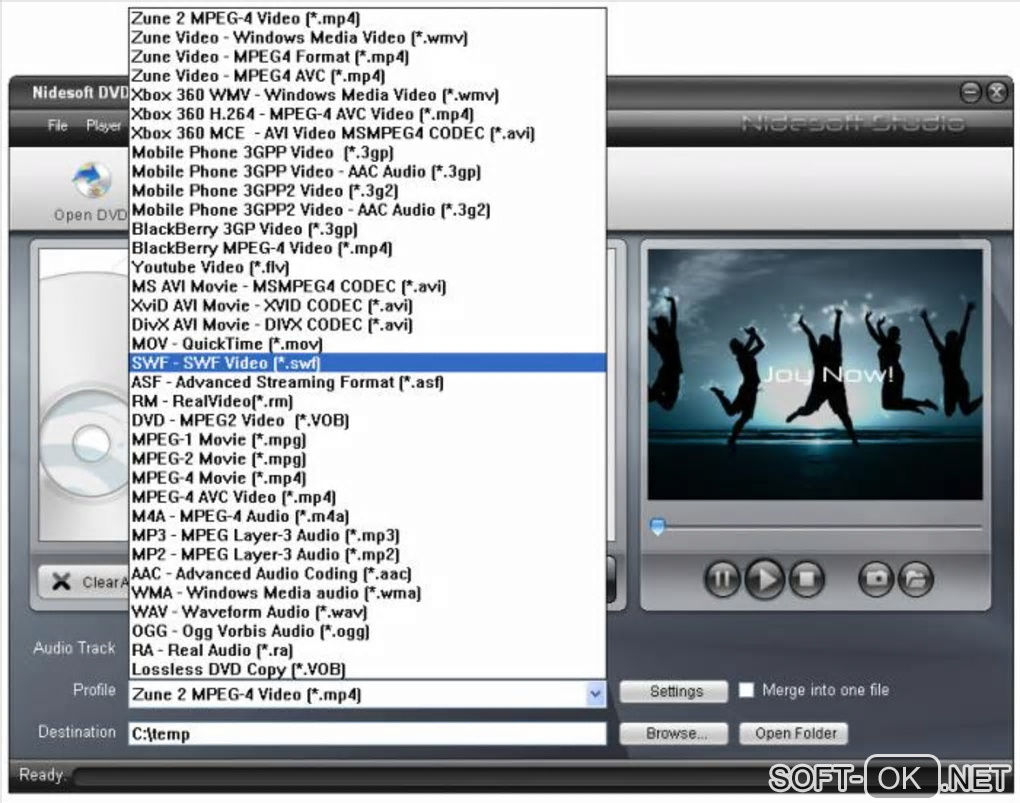1020x803 pixels.
Task: Select Mobile Phone 3GPP2 Video (*.3g2)
Action: [x=368, y=191]
